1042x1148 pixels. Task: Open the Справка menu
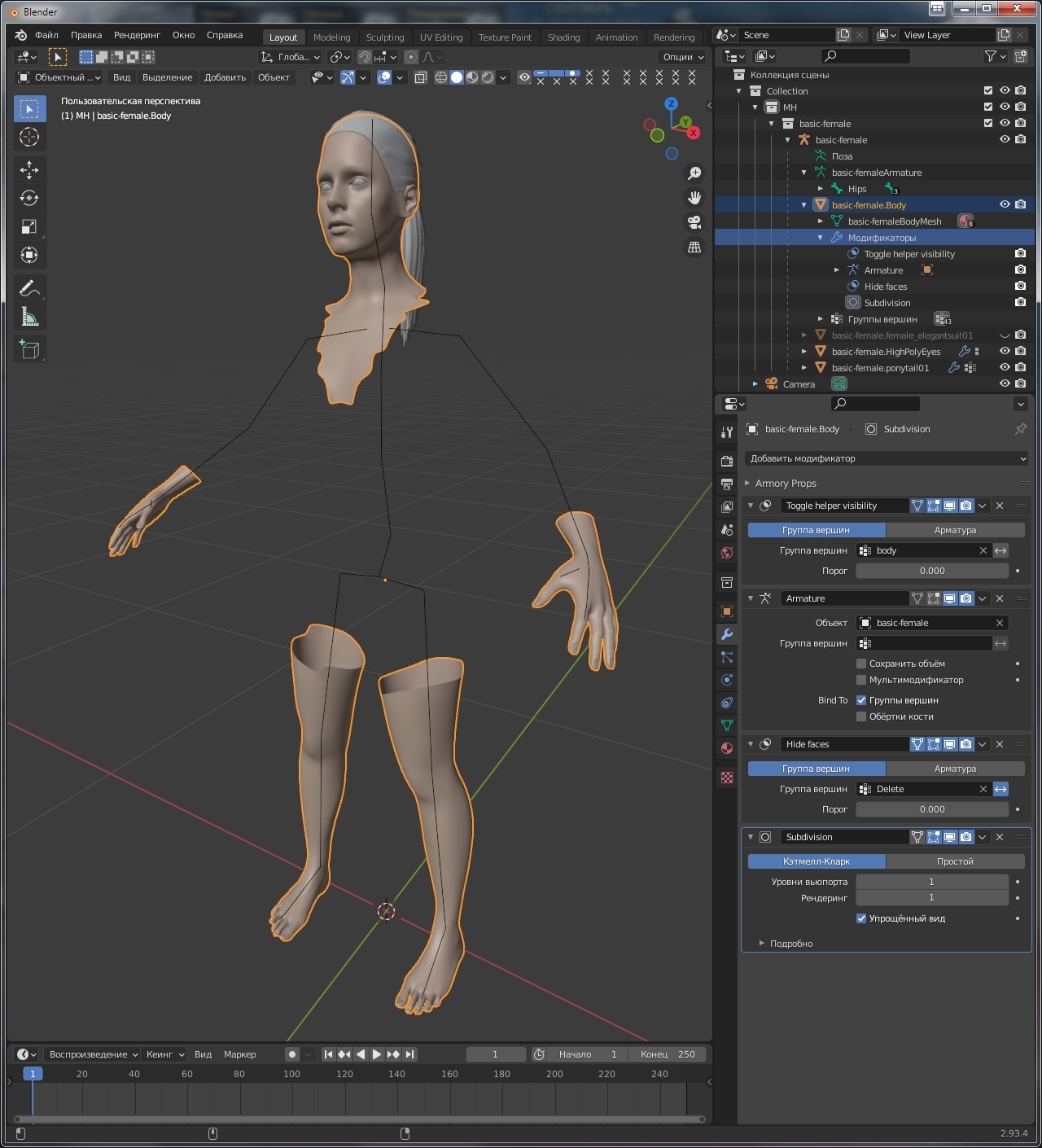click(225, 35)
